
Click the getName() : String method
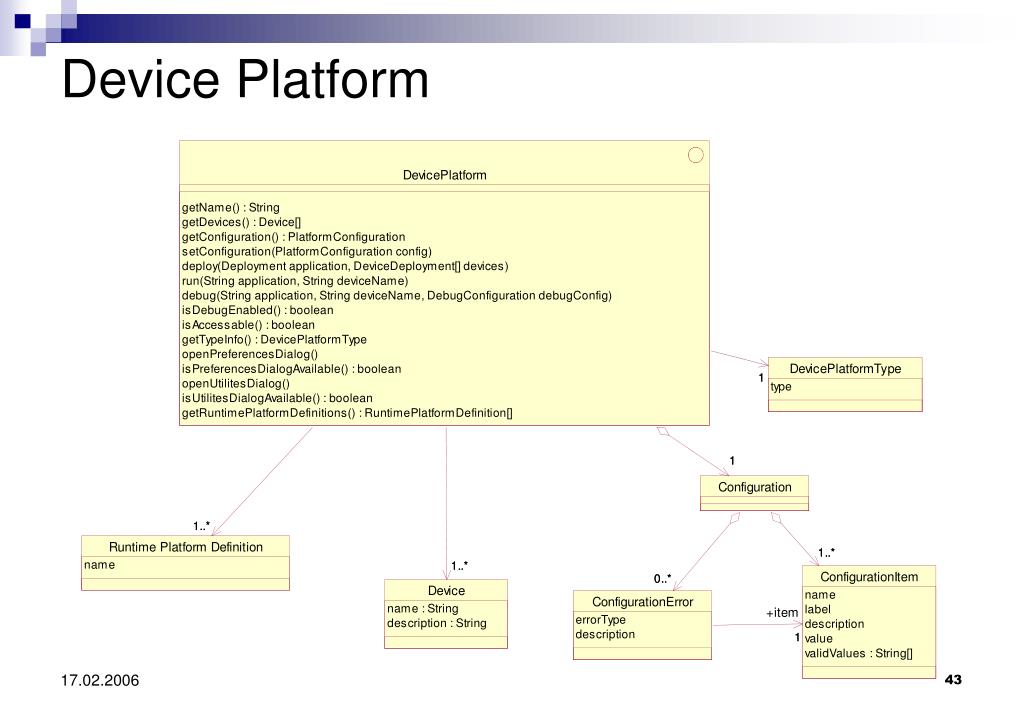pos(230,208)
